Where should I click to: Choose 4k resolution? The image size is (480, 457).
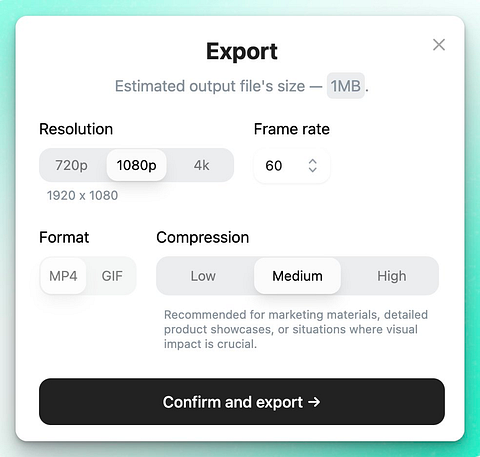pyautogui.click(x=201, y=165)
